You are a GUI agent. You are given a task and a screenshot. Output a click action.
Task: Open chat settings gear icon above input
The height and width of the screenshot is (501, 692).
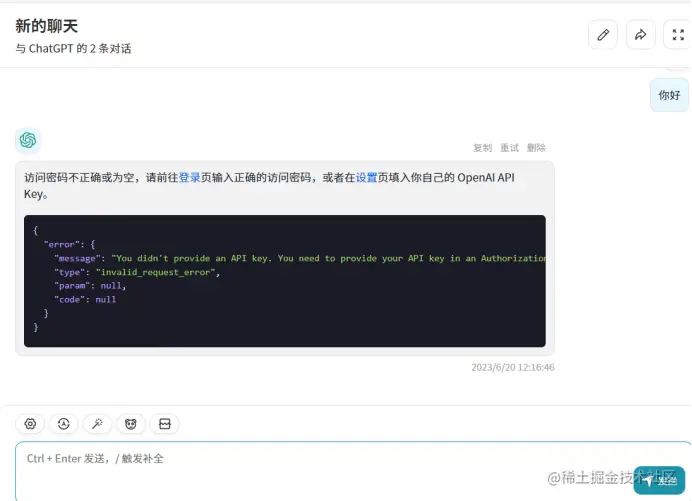click(30, 424)
